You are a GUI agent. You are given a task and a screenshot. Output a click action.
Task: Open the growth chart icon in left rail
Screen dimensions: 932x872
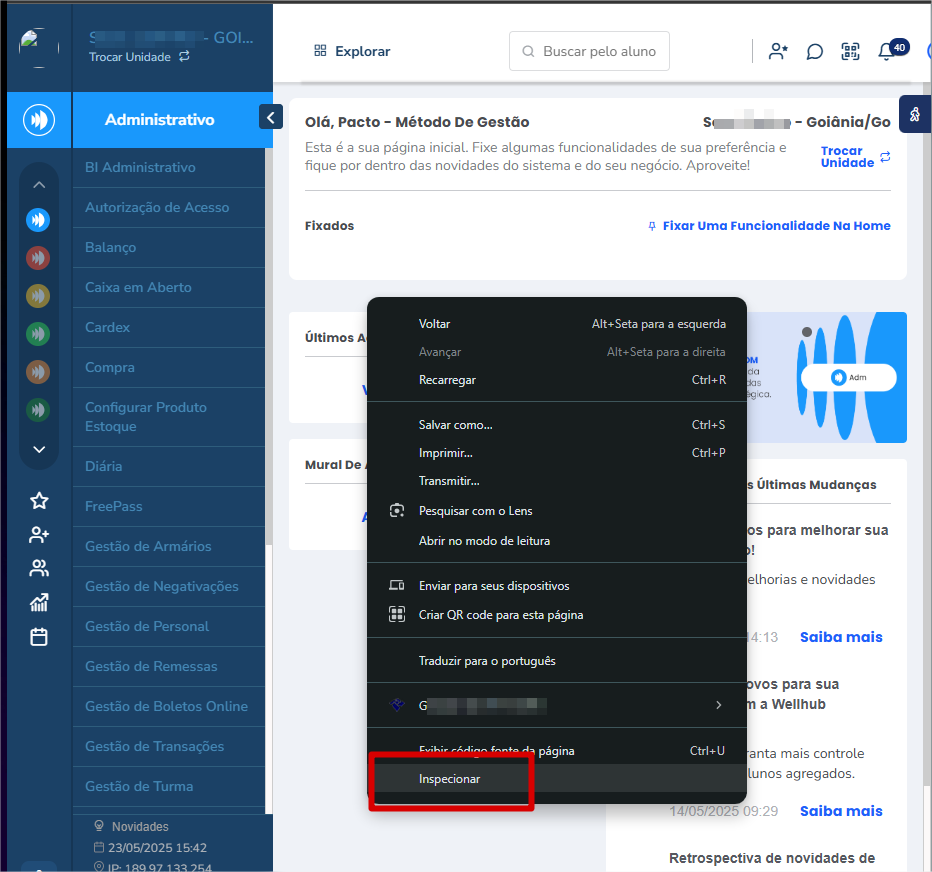click(x=39, y=603)
